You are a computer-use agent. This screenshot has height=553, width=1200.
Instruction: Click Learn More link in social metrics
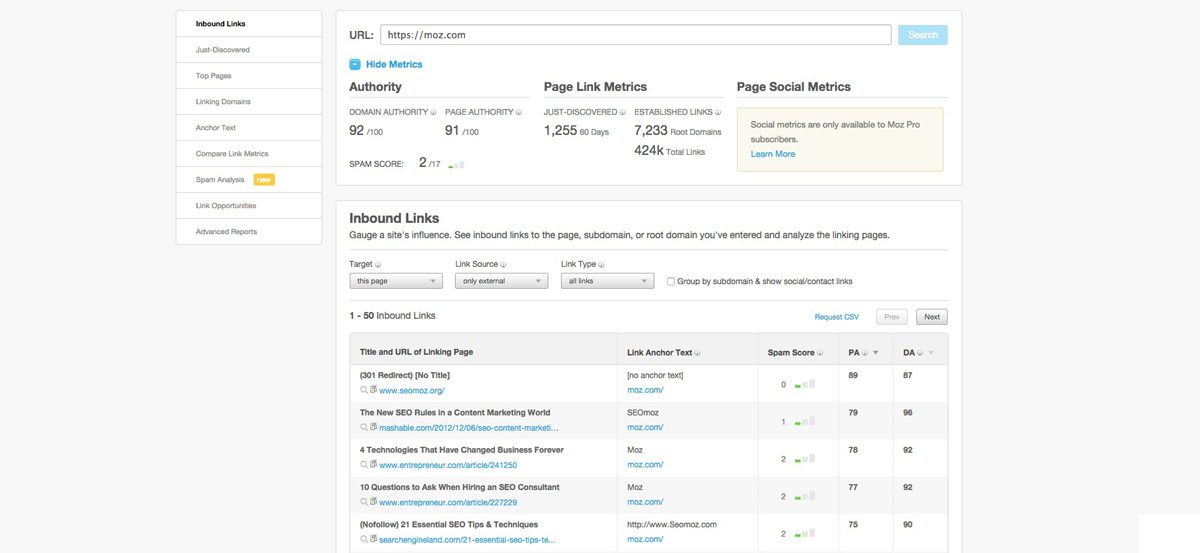click(773, 154)
